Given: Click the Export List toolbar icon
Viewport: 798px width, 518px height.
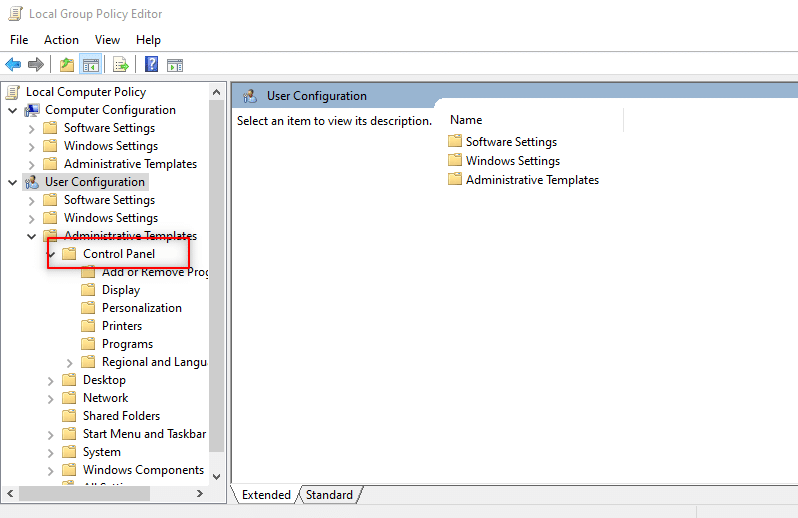Looking at the screenshot, I should point(121,65).
